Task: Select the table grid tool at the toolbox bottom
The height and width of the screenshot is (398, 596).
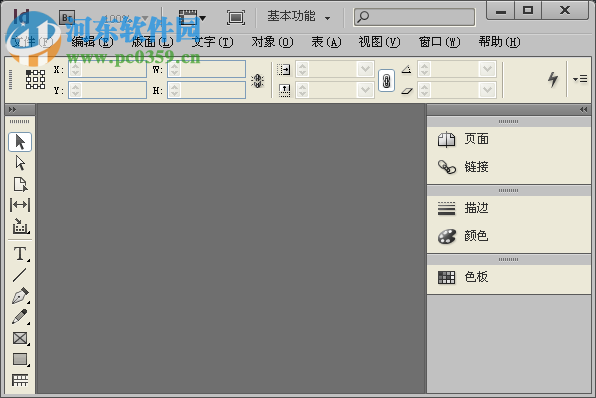Action: pyautogui.click(x=20, y=380)
